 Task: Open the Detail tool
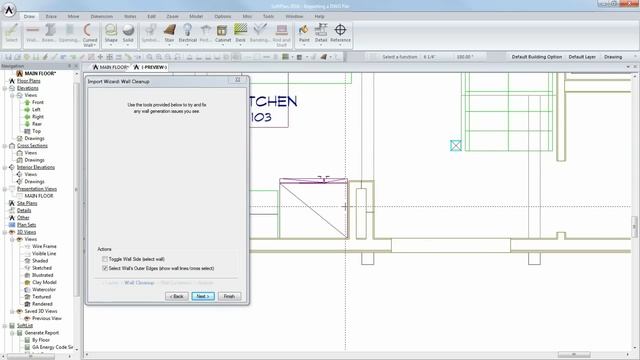pos(321,33)
